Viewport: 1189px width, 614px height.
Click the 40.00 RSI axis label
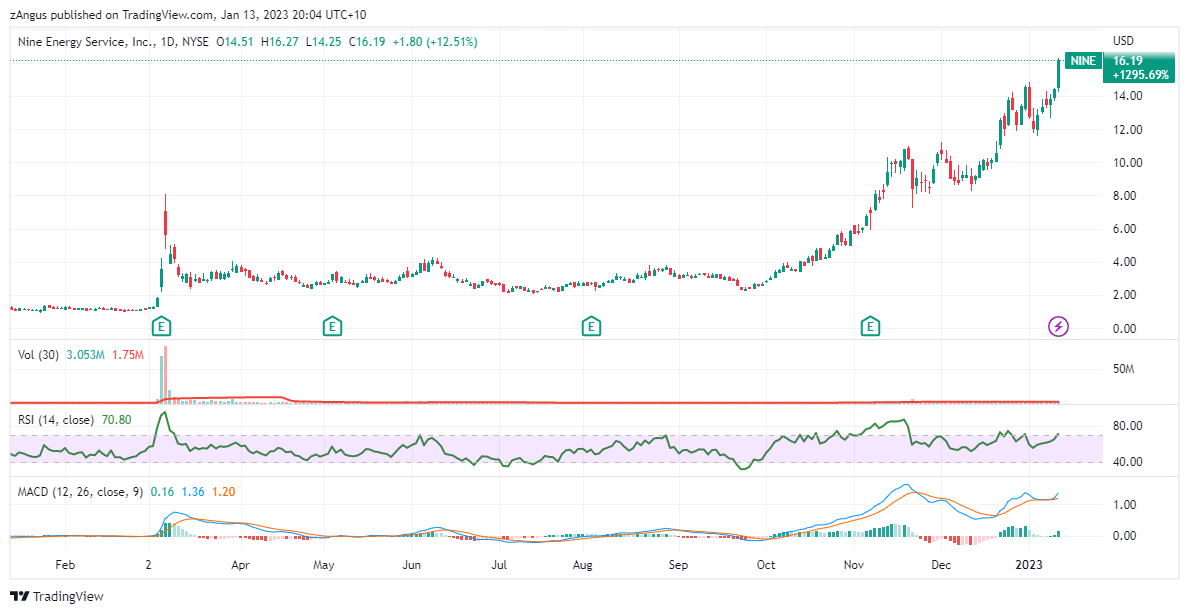(x=1128, y=462)
